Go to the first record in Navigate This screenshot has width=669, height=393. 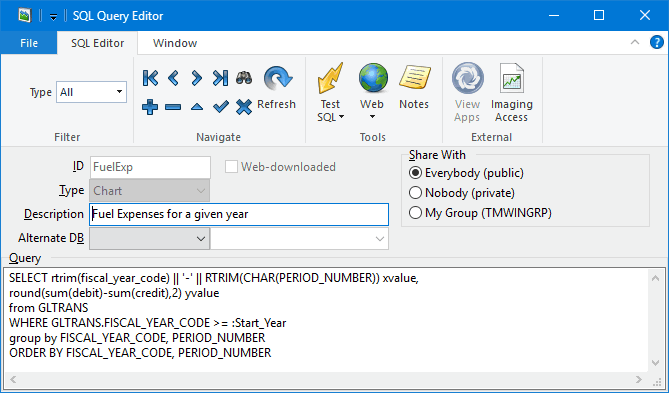pyautogui.click(x=150, y=78)
